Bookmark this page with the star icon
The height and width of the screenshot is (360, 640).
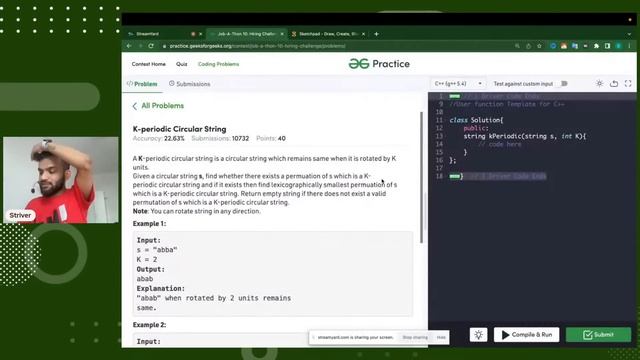[x=539, y=46]
